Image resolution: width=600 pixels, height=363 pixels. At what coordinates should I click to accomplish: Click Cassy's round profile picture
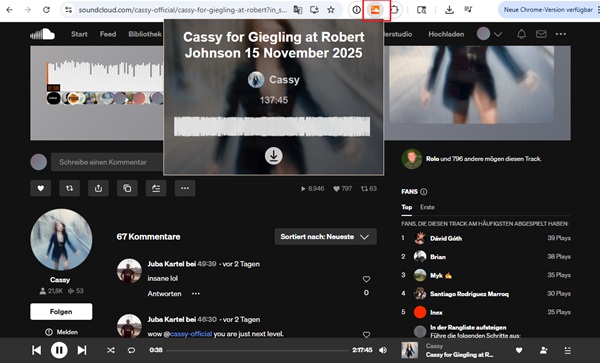(61, 239)
